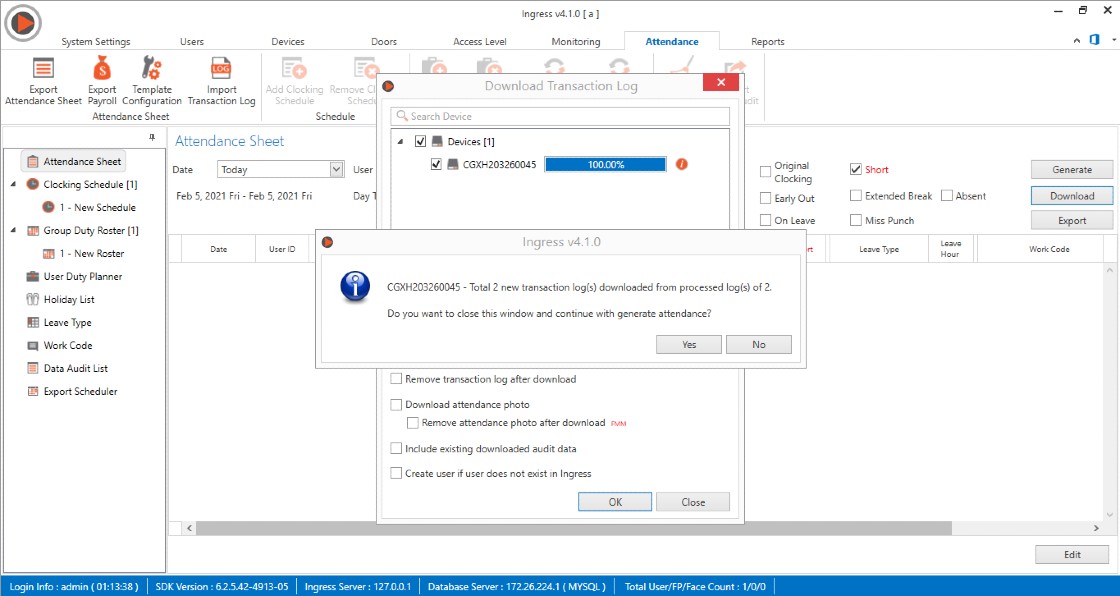This screenshot has height=596, width=1120.
Task: Toggle the Absent checkbox
Action: 946,196
